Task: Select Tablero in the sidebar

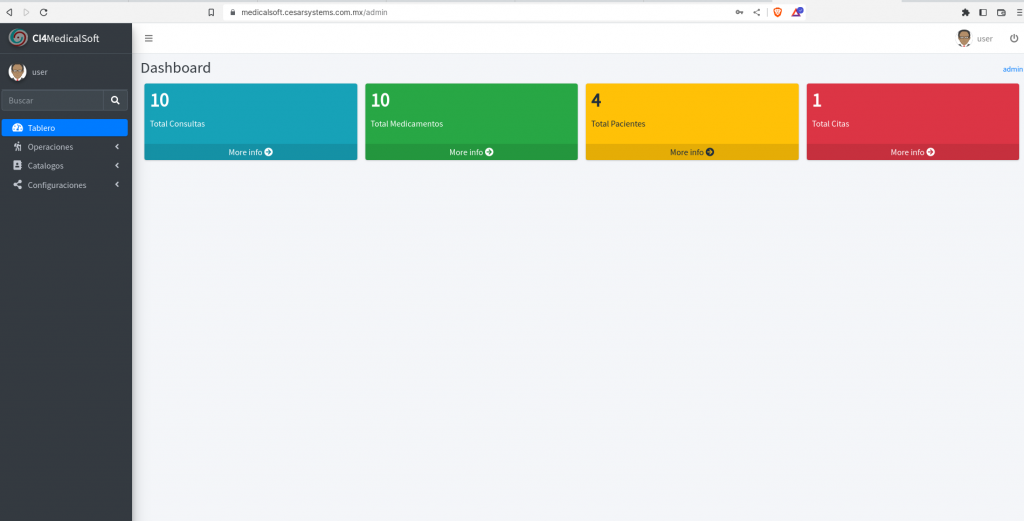Action: pyautogui.click(x=65, y=128)
